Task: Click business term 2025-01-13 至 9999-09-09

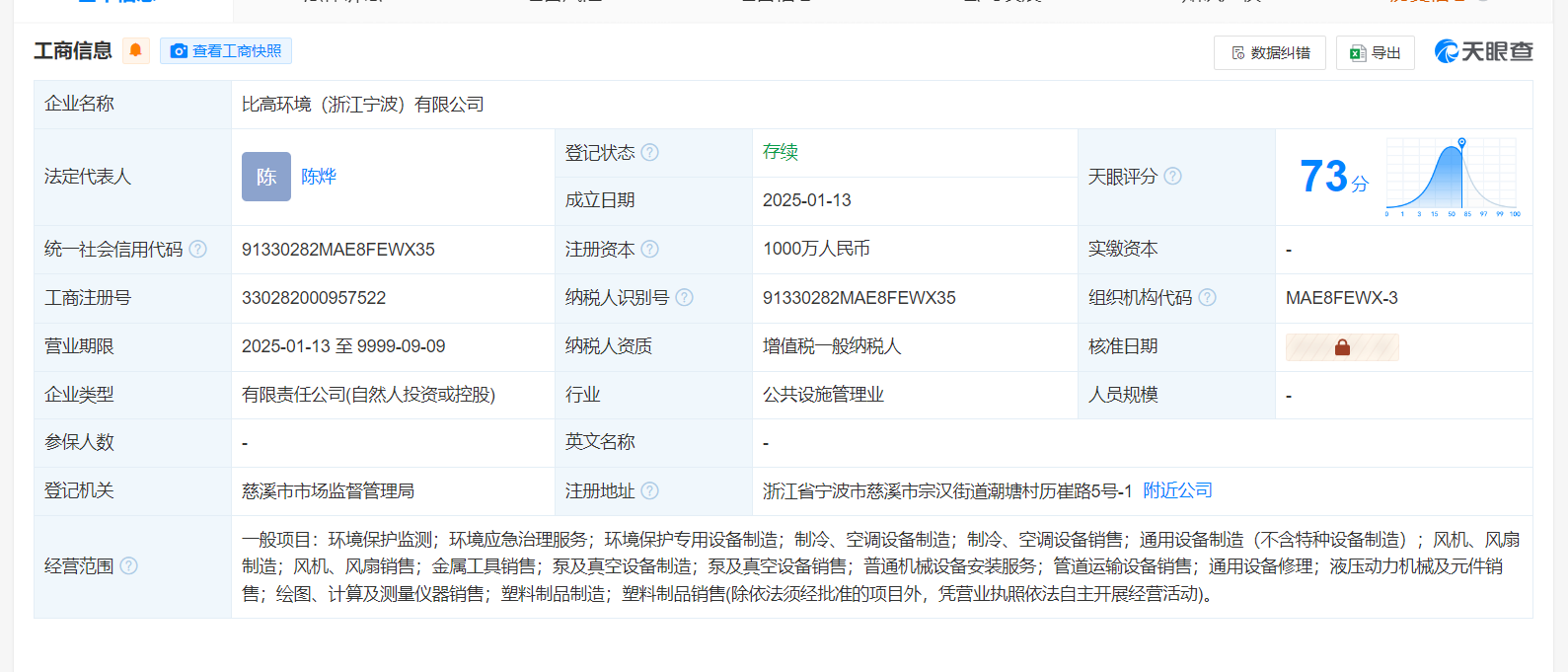Action: tap(343, 346)
